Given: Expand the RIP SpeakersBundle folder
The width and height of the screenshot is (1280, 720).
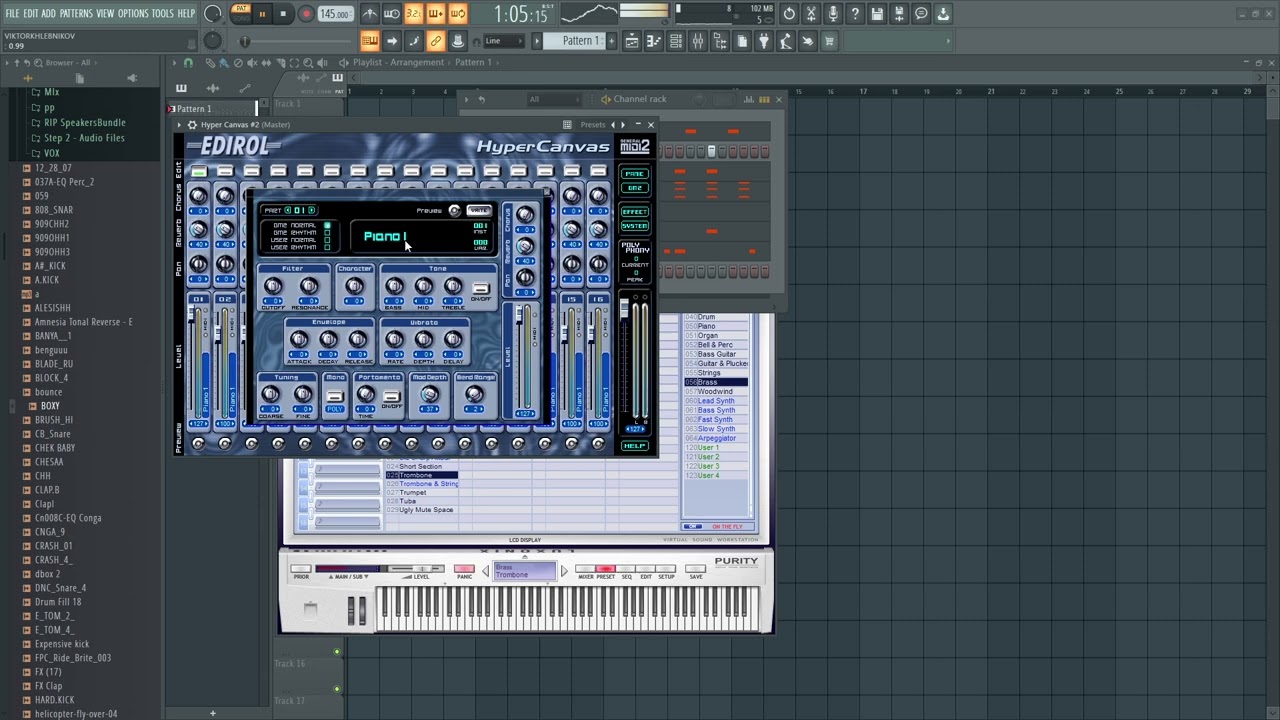Looking at the screenshot, I should click(x=84, y=122).
